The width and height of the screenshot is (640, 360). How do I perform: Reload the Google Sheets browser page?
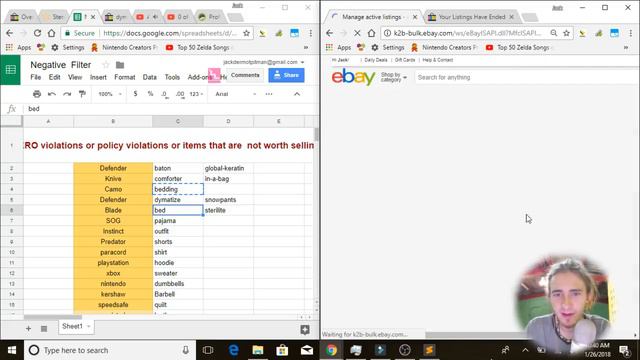[x=37, y=33]
